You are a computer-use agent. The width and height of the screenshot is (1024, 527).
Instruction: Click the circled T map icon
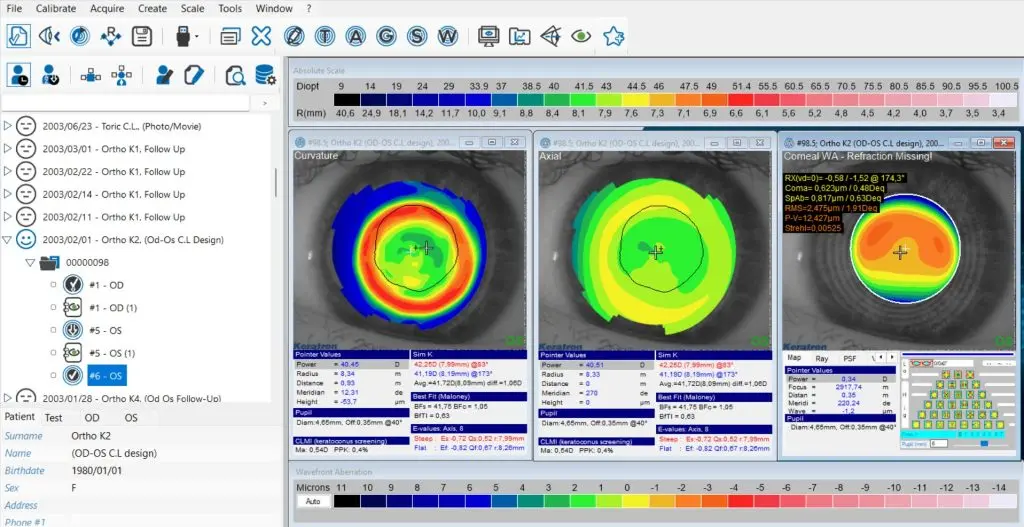[x=325, y=36]
